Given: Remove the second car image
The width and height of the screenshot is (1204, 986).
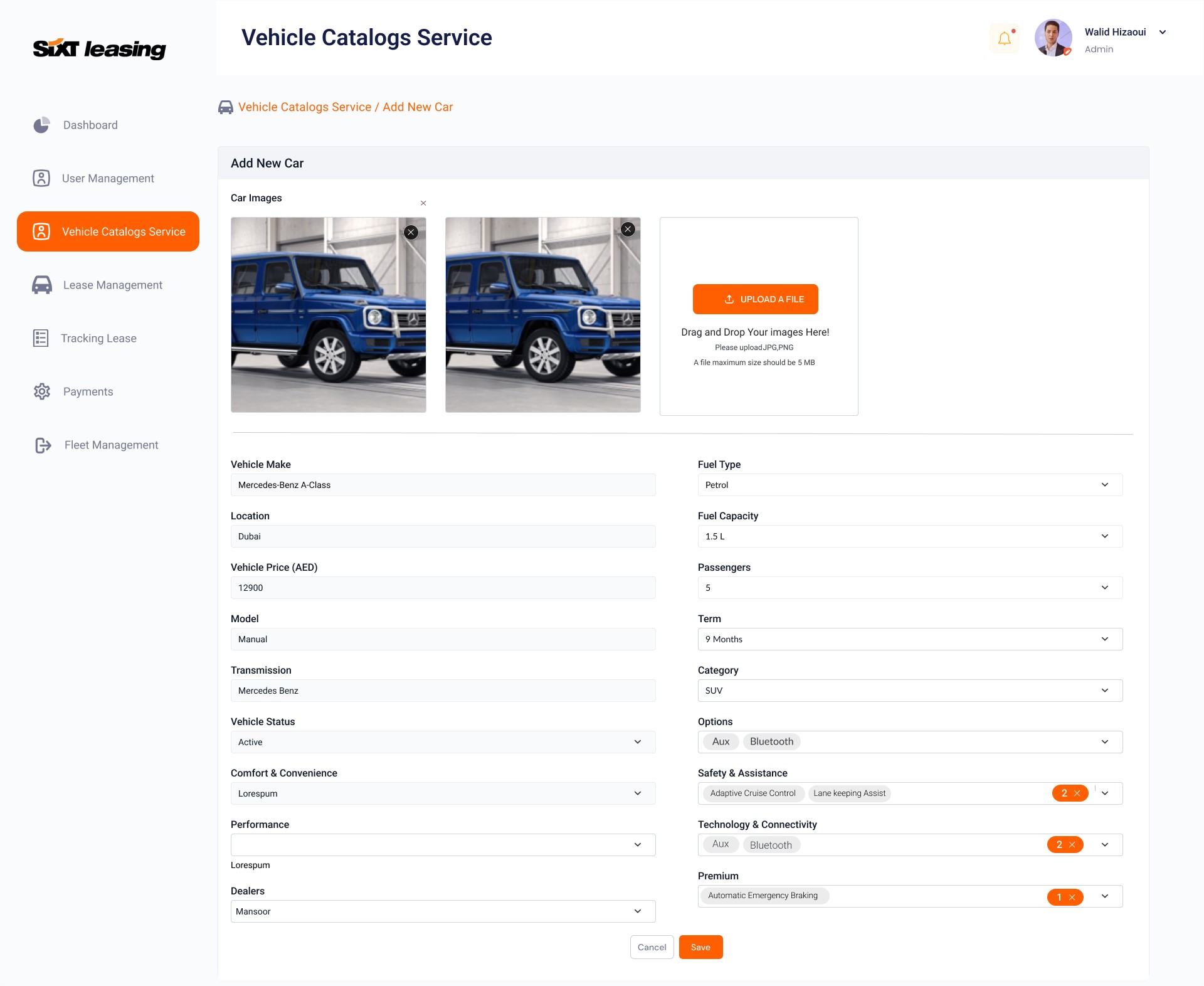Looking at the screenshot, I should pyautogui.click(x=628, y=230).
